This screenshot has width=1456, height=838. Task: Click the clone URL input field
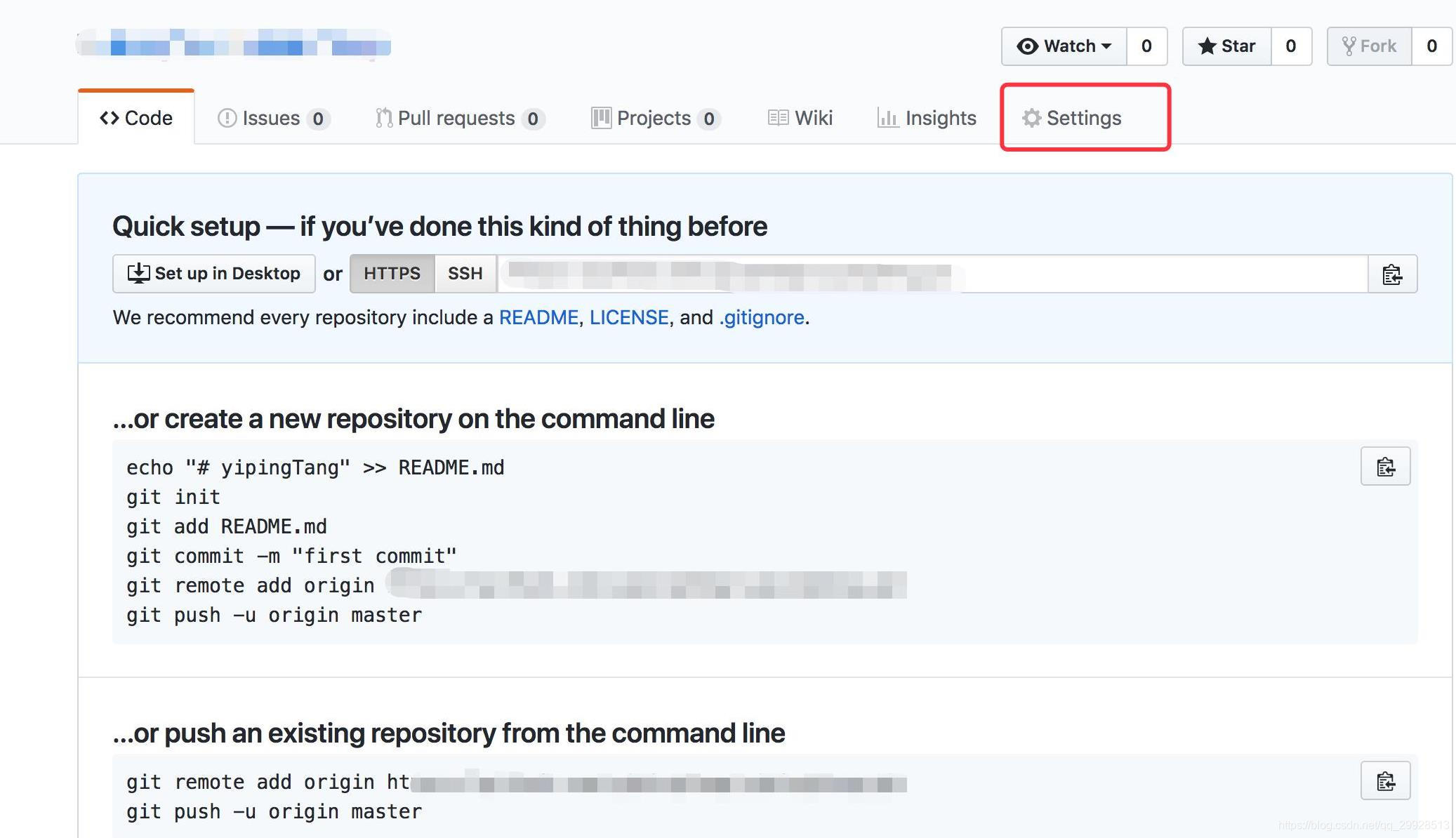click(932, 274)
